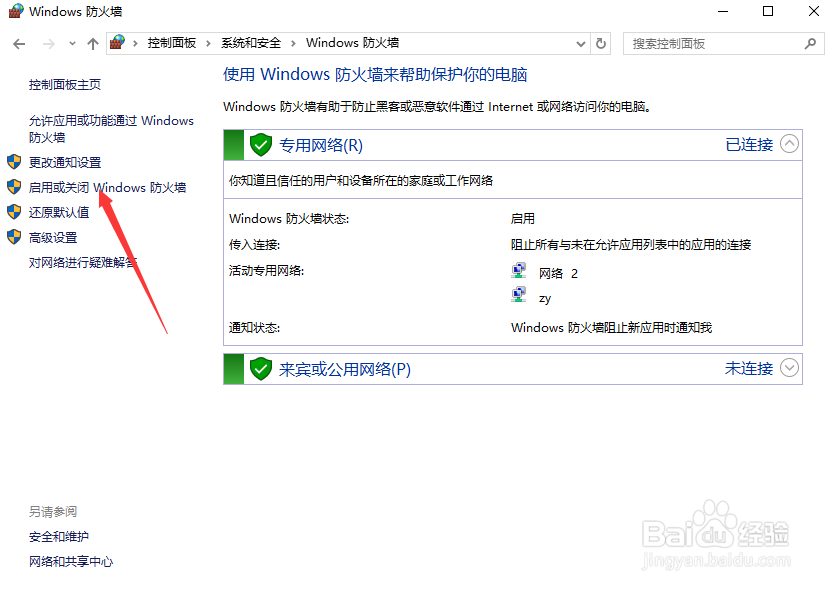Click shield icon beside 启用或关闭 Windows 防火墙
837x589 pixels.
[x=14, y=187]
